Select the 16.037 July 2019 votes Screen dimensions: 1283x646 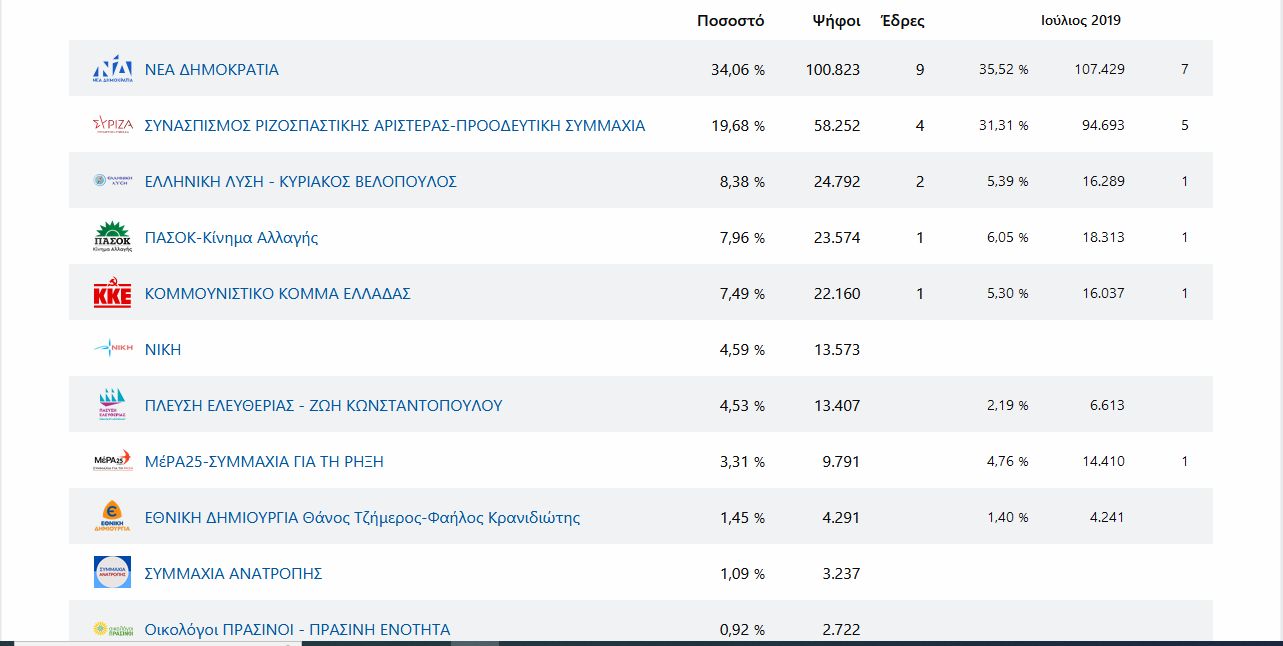click(x=1103, y=294)
